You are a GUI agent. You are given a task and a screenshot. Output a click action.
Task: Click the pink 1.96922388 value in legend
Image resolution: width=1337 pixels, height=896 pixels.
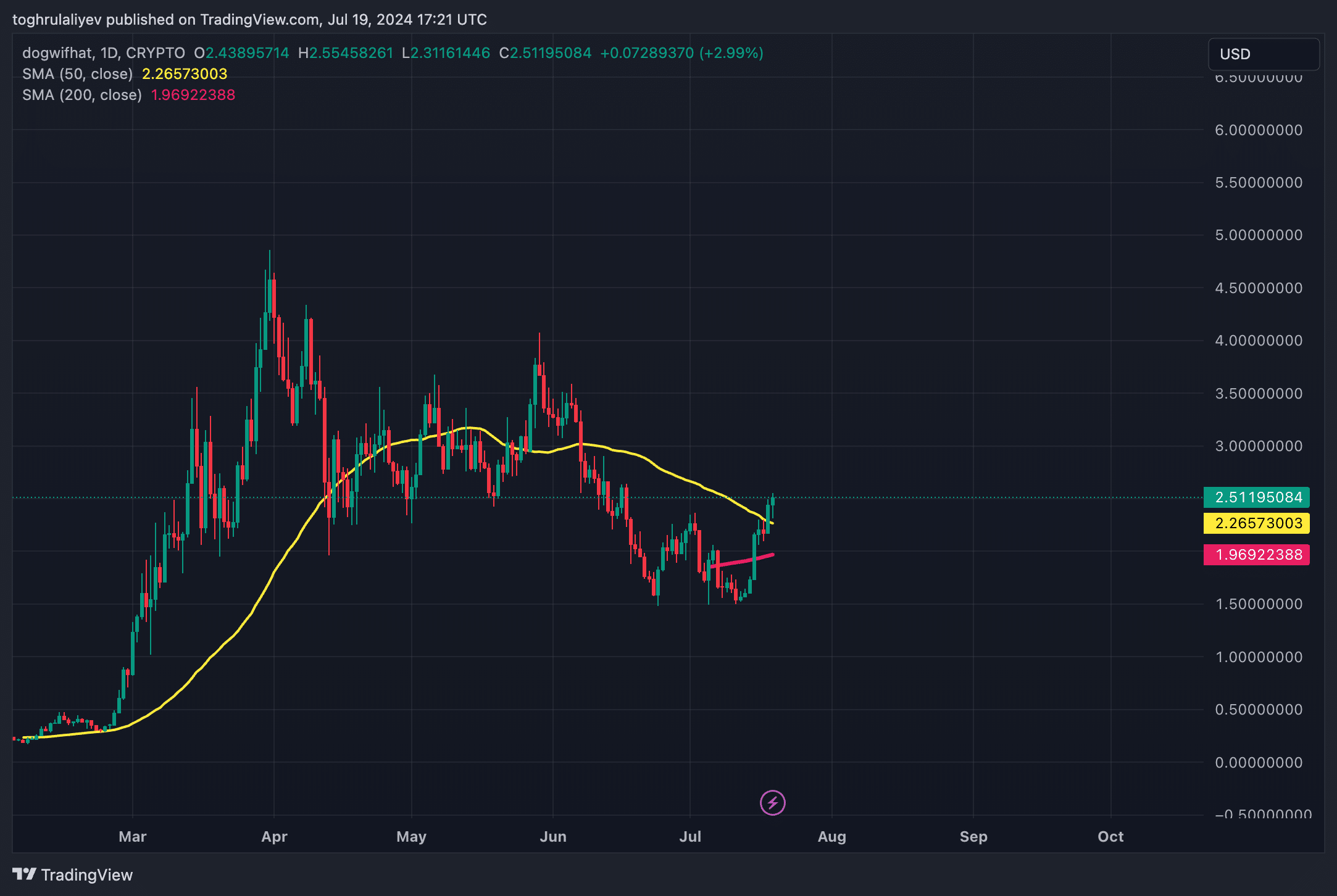coord(193,95)
